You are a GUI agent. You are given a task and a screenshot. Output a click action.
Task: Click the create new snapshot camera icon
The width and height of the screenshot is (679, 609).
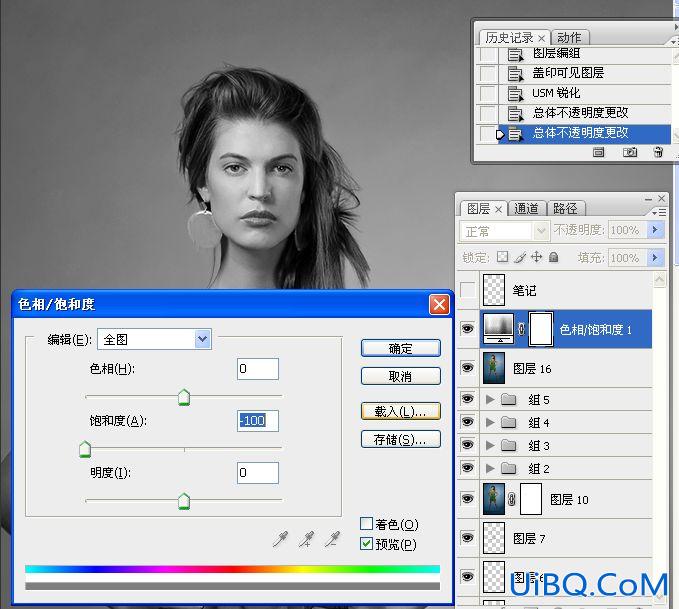(630, 152)
